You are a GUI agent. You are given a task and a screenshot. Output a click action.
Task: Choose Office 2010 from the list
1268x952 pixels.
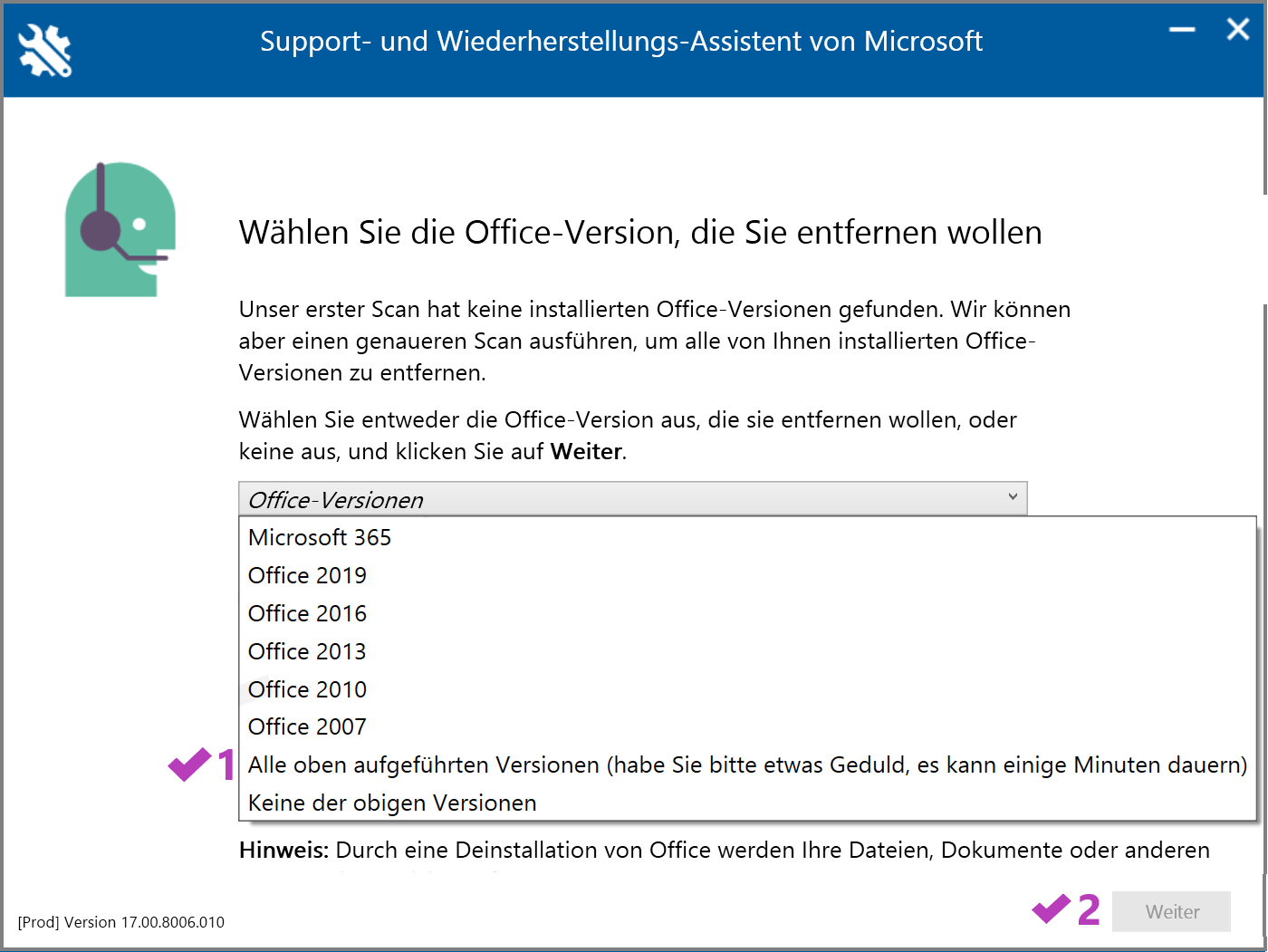pos(307,689)
